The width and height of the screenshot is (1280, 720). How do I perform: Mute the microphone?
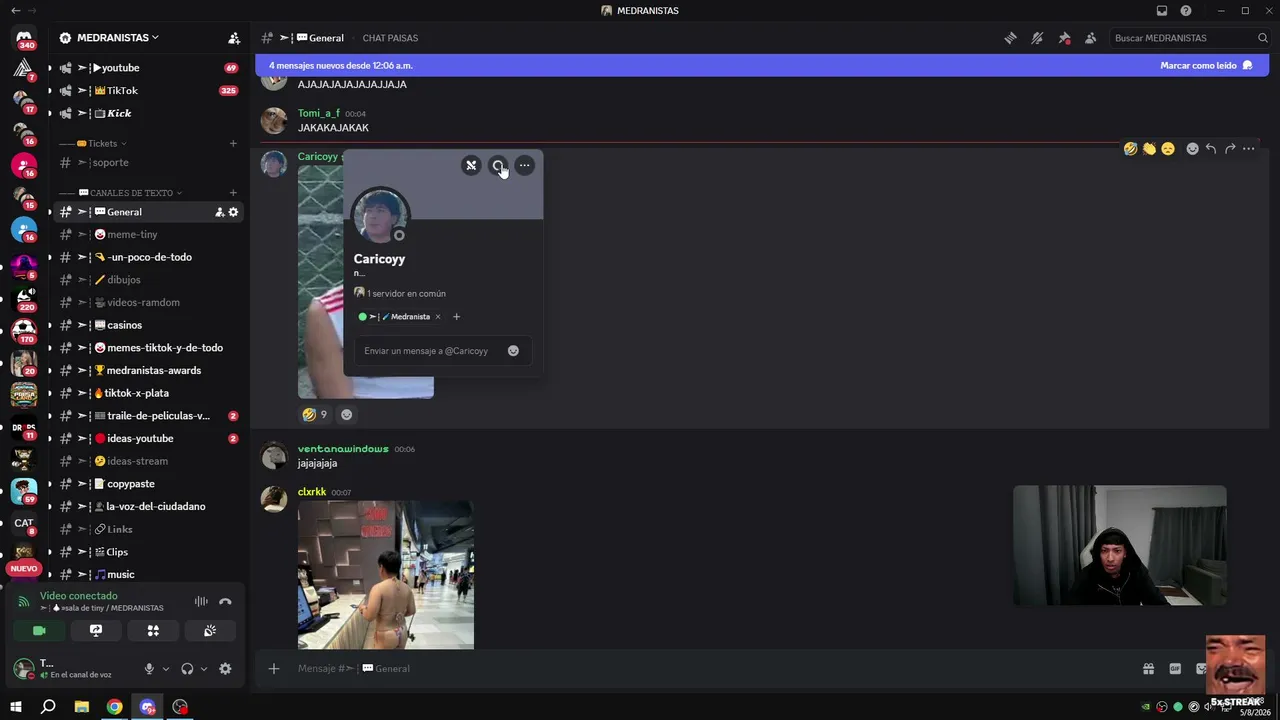(149, 669)
